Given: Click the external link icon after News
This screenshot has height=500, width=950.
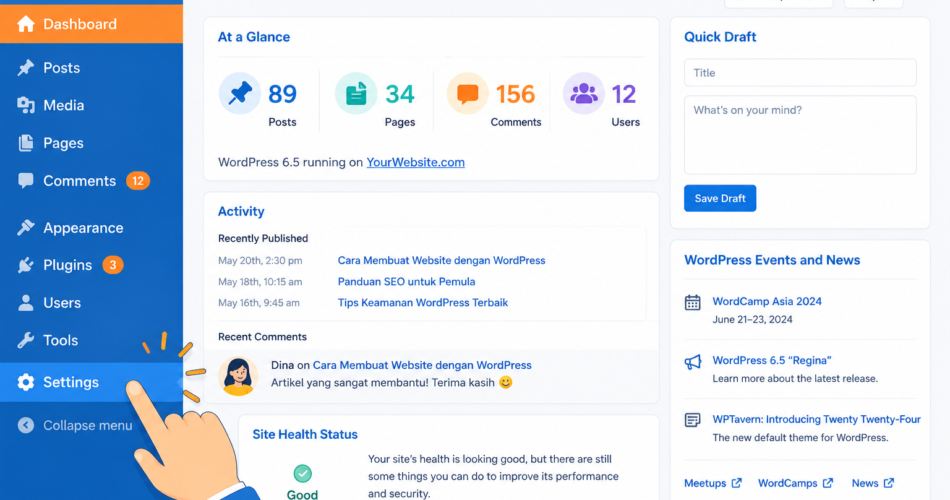Looking at the screenshot, I should (x=889, y=483).
